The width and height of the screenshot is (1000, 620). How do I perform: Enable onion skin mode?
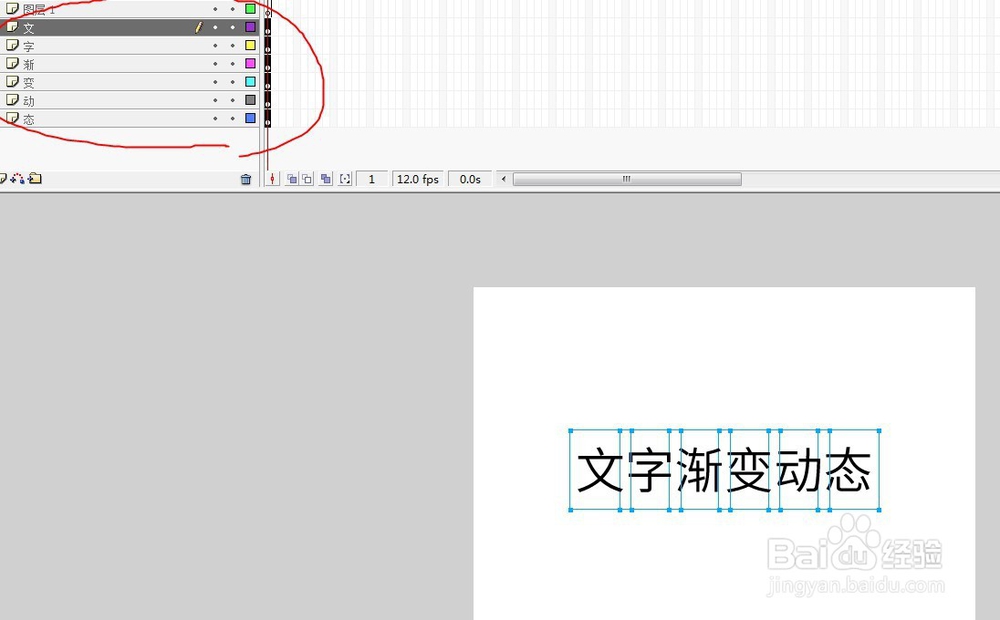(293, 178)
